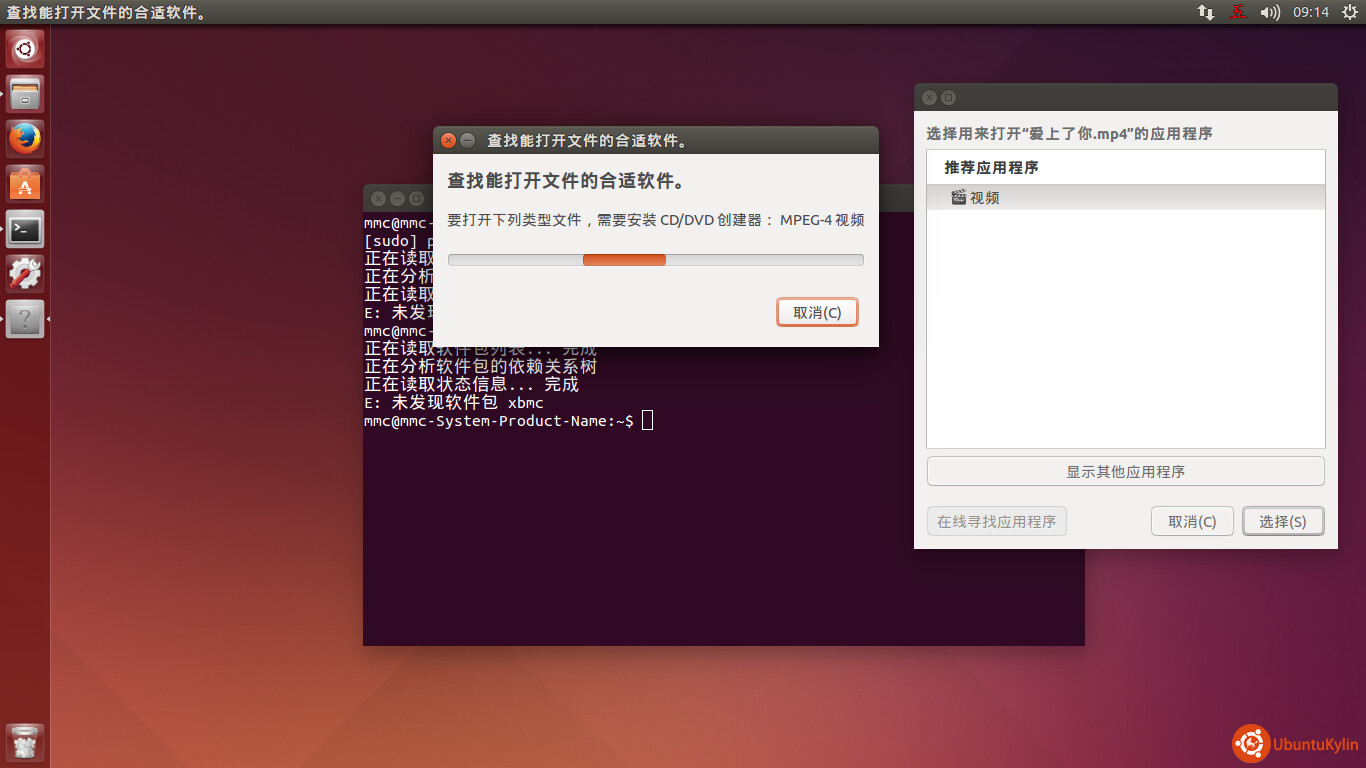Click the search progress bar
Screen dimensions: 1366x768
click(655, 260)
